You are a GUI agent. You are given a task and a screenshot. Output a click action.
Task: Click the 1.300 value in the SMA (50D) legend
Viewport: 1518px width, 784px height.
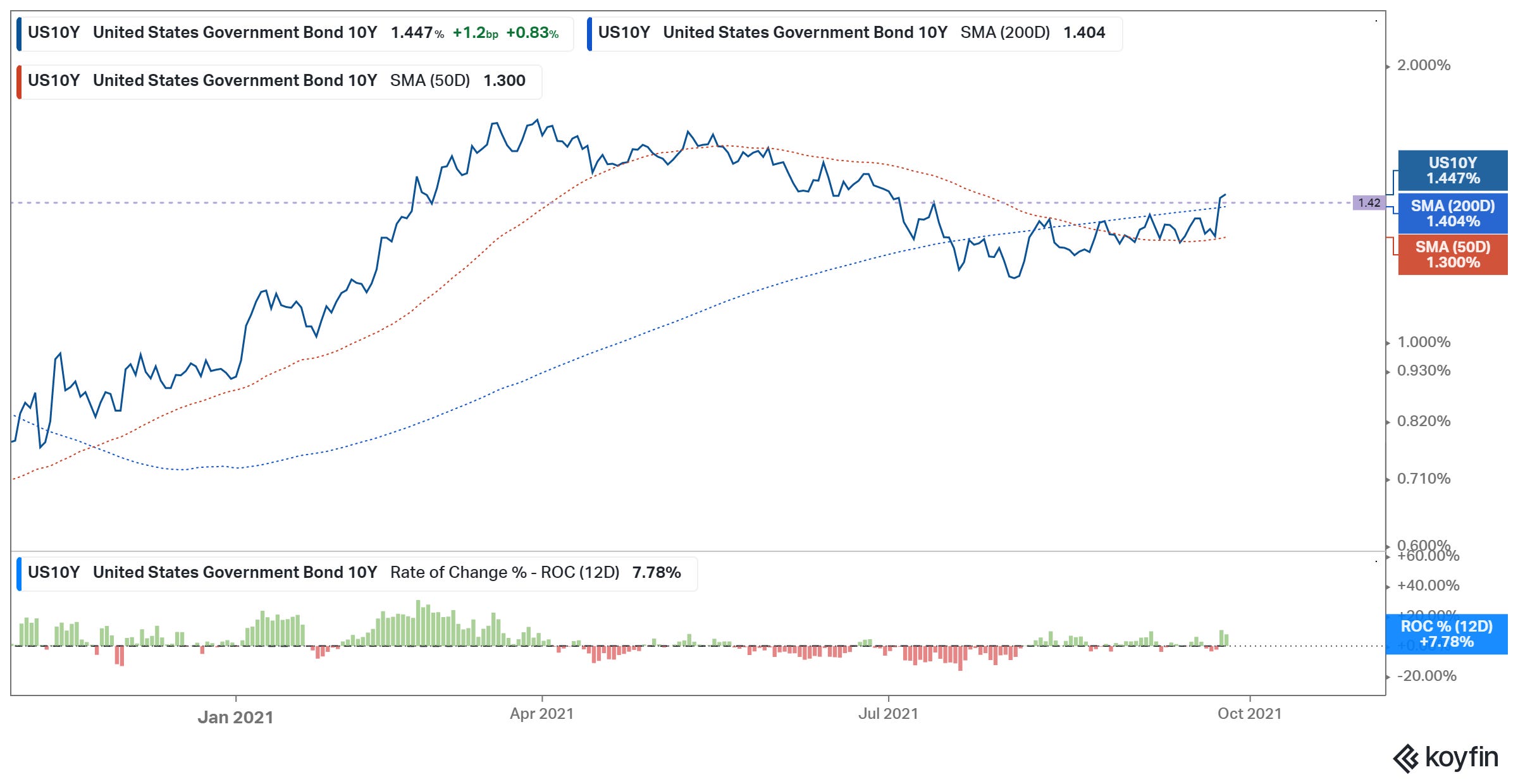504,81
